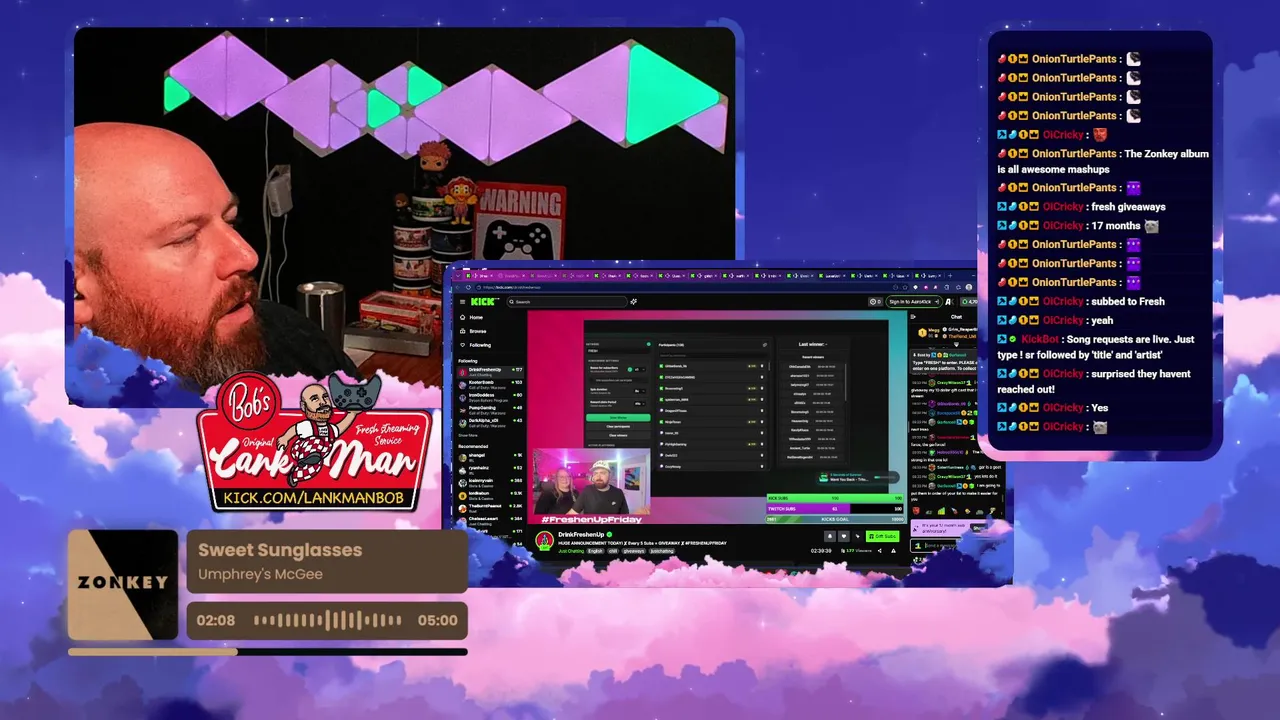
Task: Click the green Draw Winner button
Action: point(618,418)
